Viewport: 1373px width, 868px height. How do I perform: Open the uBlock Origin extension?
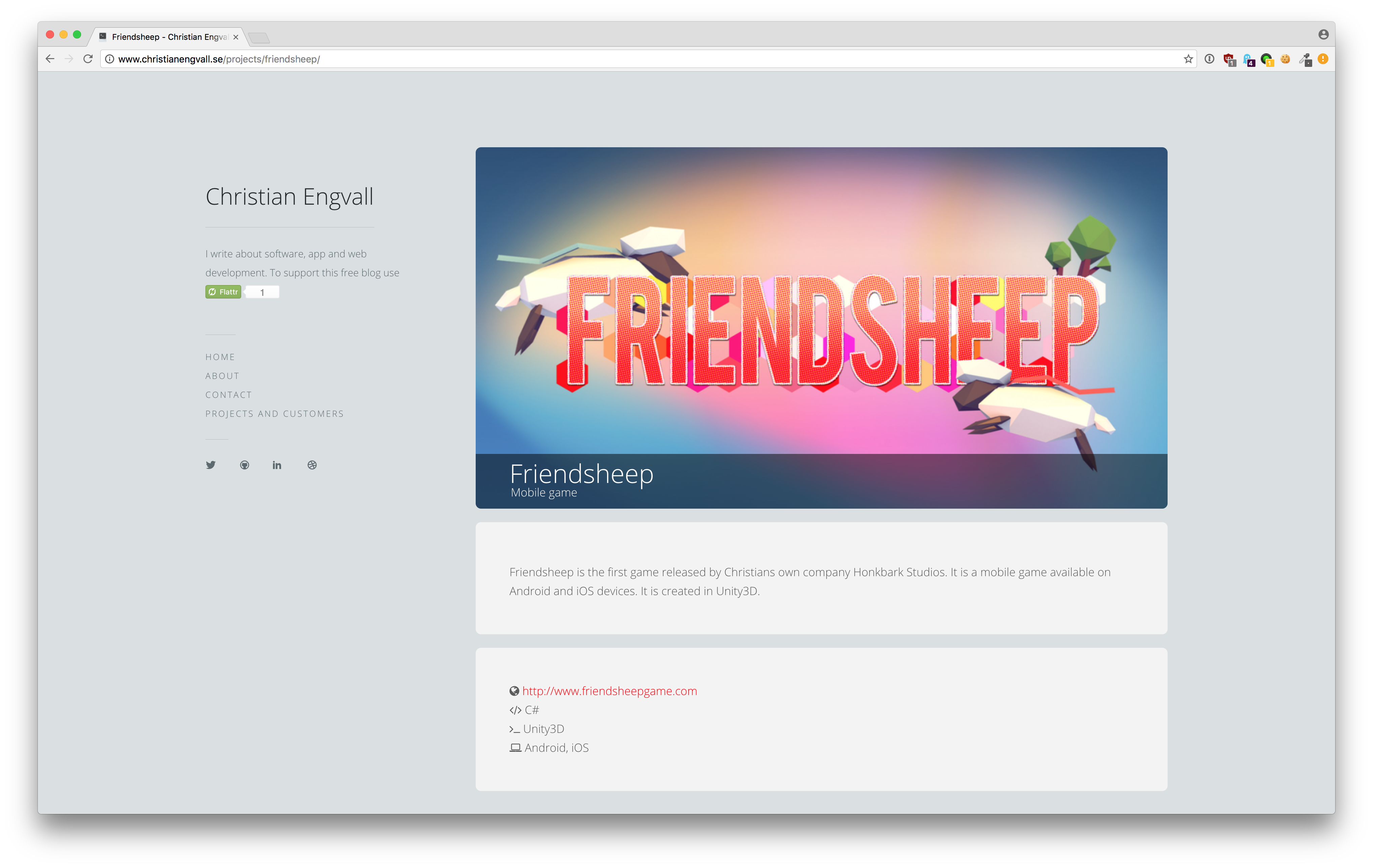1229,59
